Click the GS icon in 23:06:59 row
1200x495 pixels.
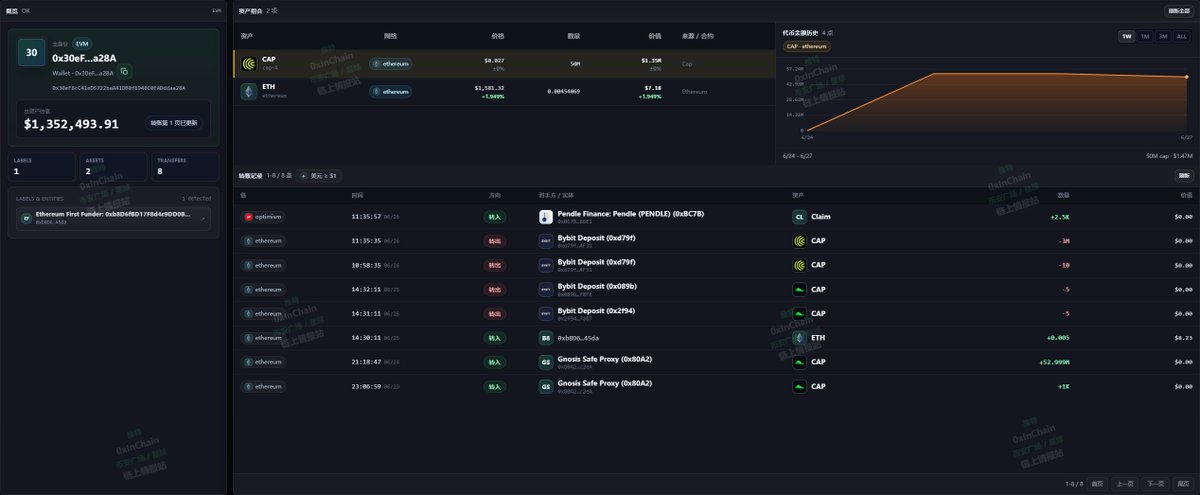(546, 386)
